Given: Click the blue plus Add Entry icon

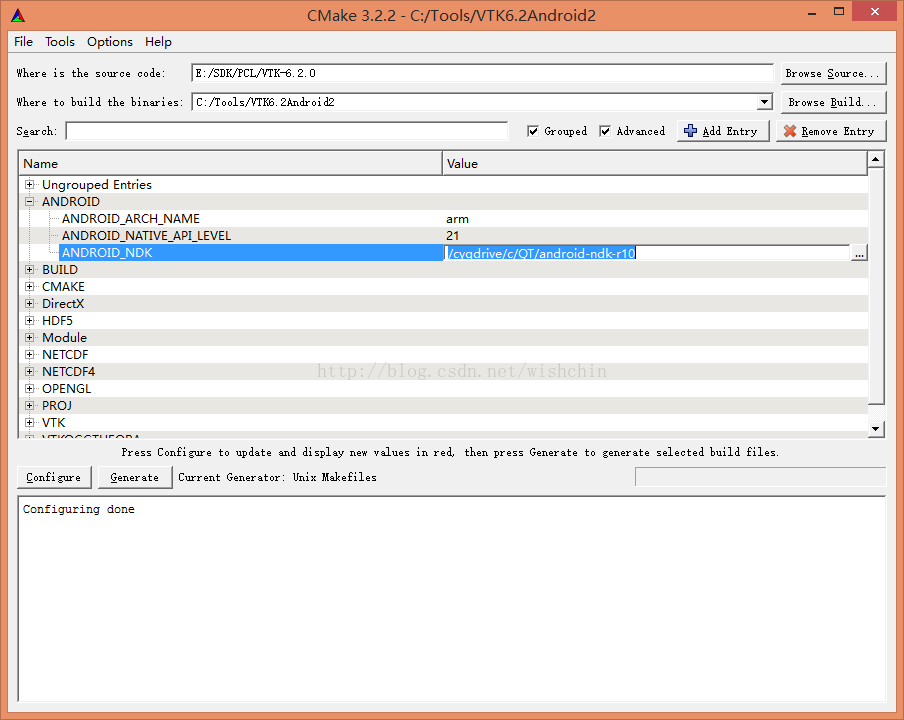Looking at the screenshot, I should point(690,131).
